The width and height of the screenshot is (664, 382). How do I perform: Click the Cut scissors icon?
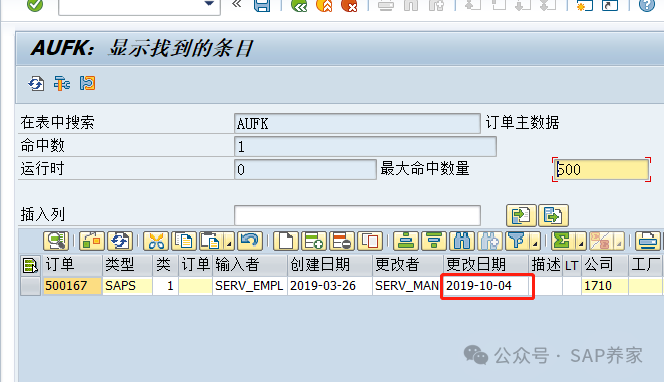click(156, 241)
